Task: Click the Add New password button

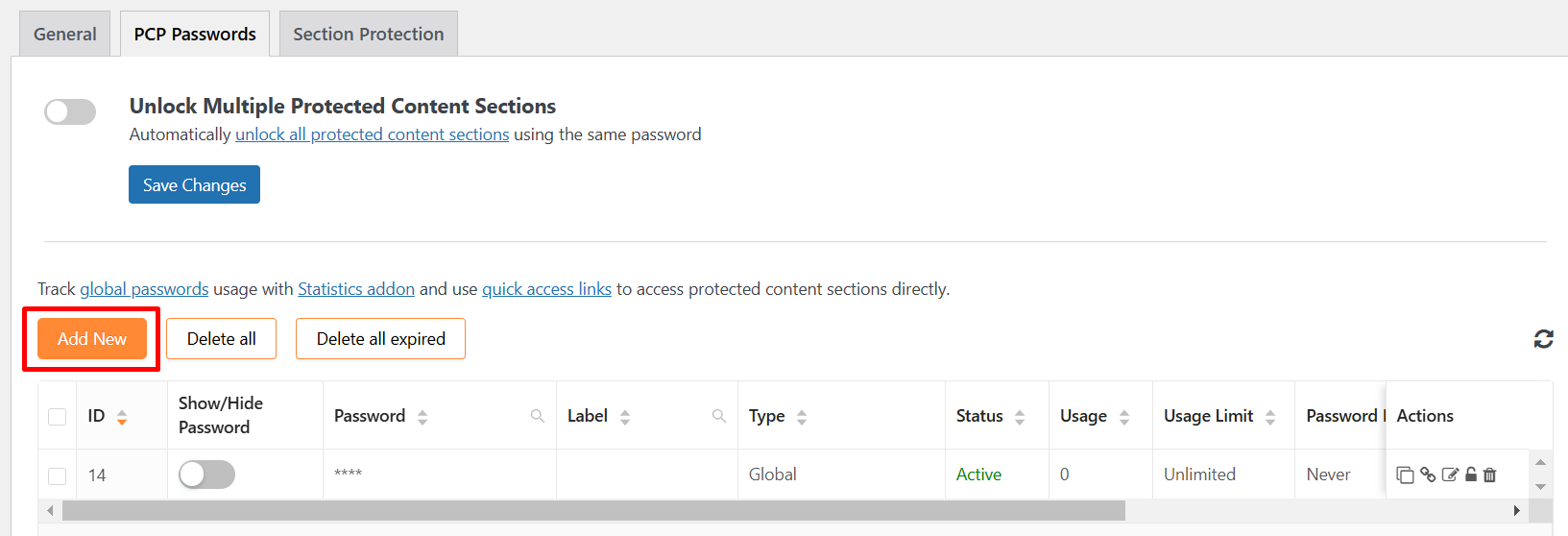Action: click(92, 339)
